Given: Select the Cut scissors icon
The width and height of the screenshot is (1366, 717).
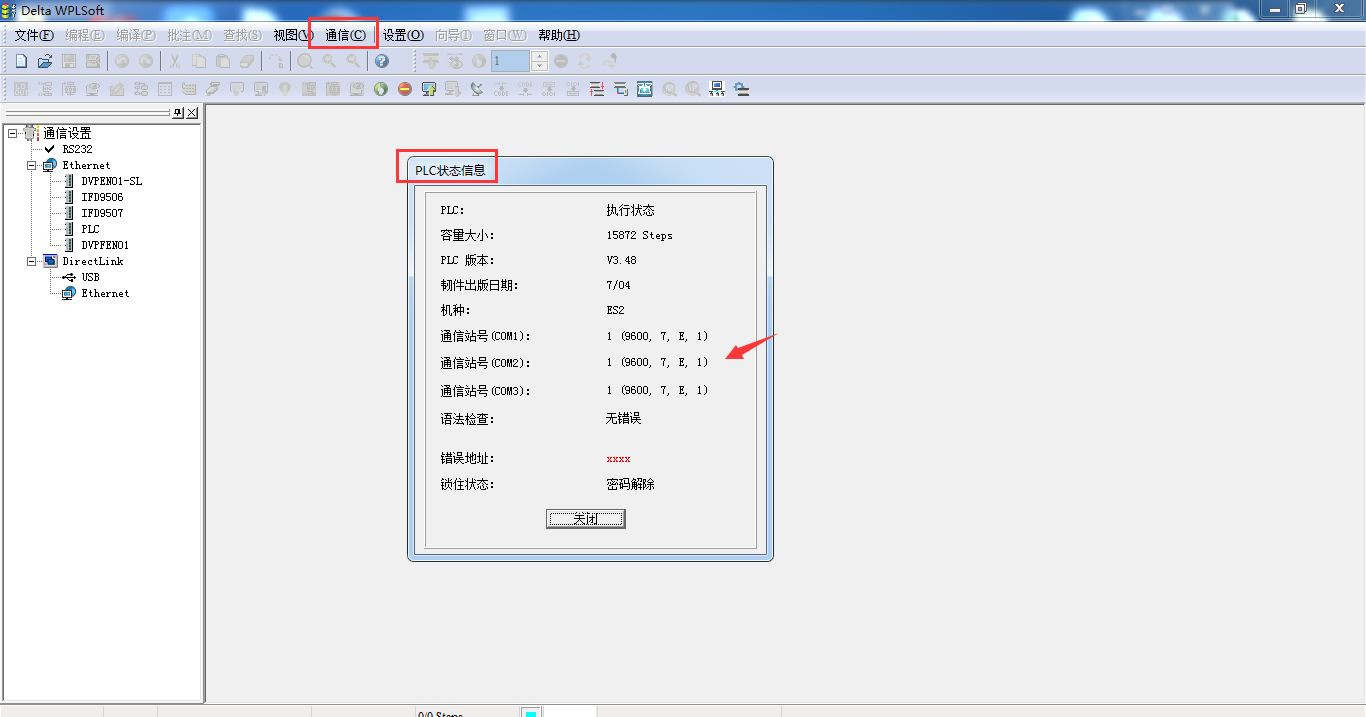Looking at the screenshot, I should click(x=174, y=61).
